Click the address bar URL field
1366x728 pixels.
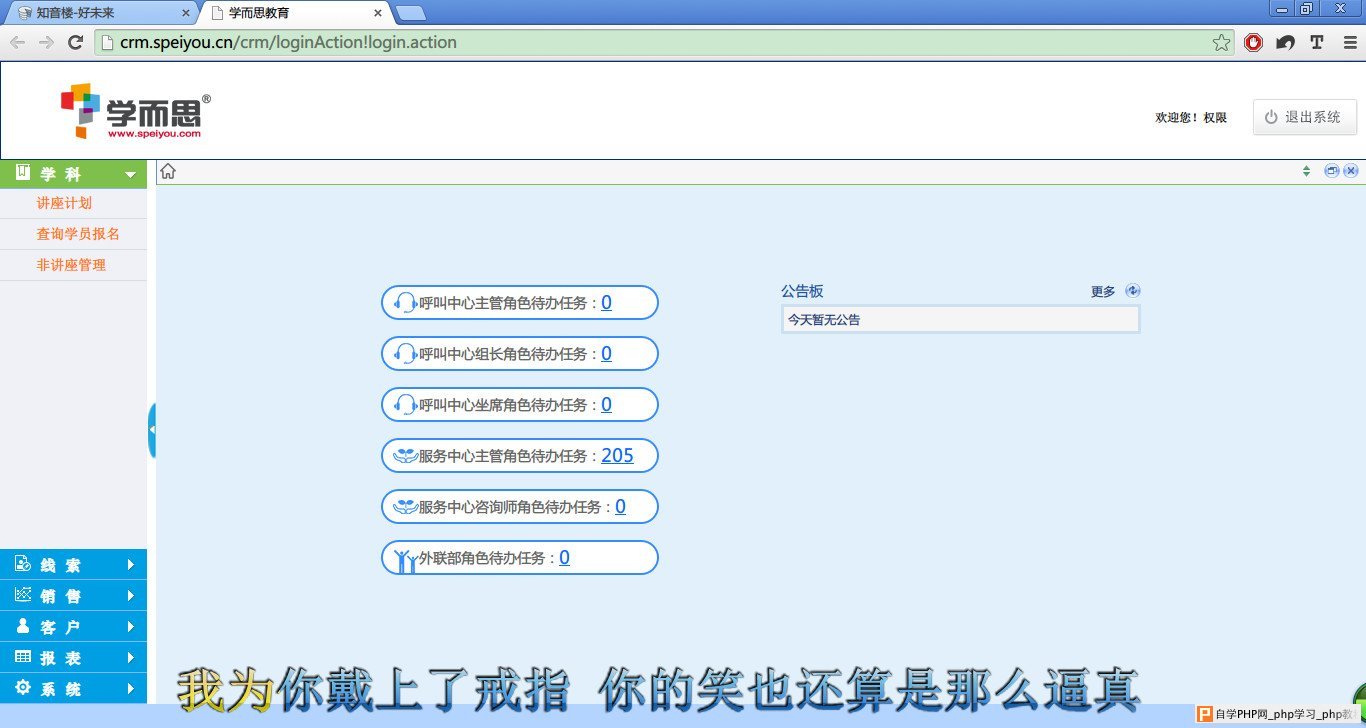point(664,42)
